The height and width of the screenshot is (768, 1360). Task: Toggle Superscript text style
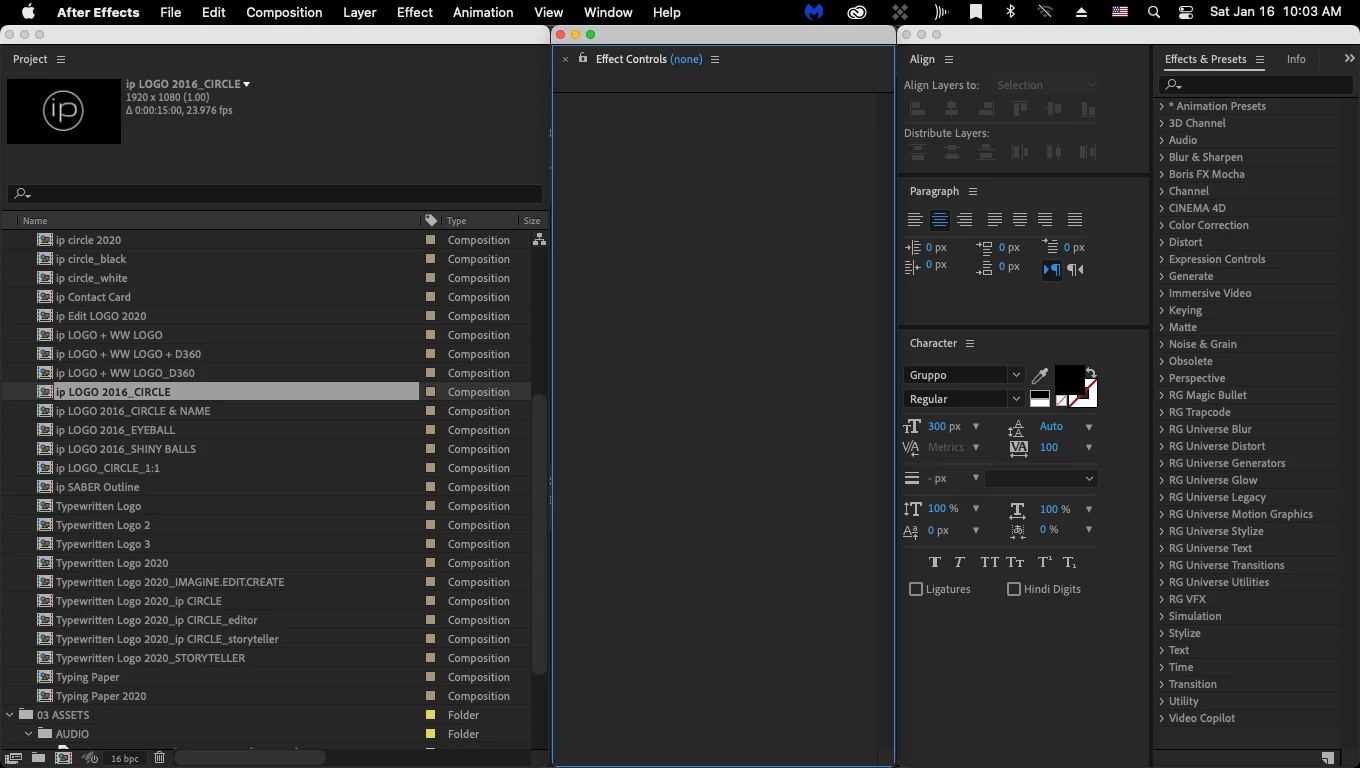click(1044, 562)
